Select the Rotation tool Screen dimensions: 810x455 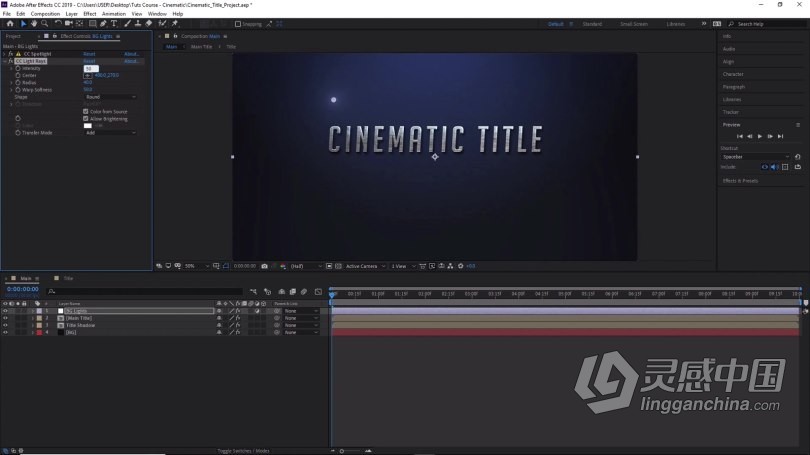click(x=58, y=24)
